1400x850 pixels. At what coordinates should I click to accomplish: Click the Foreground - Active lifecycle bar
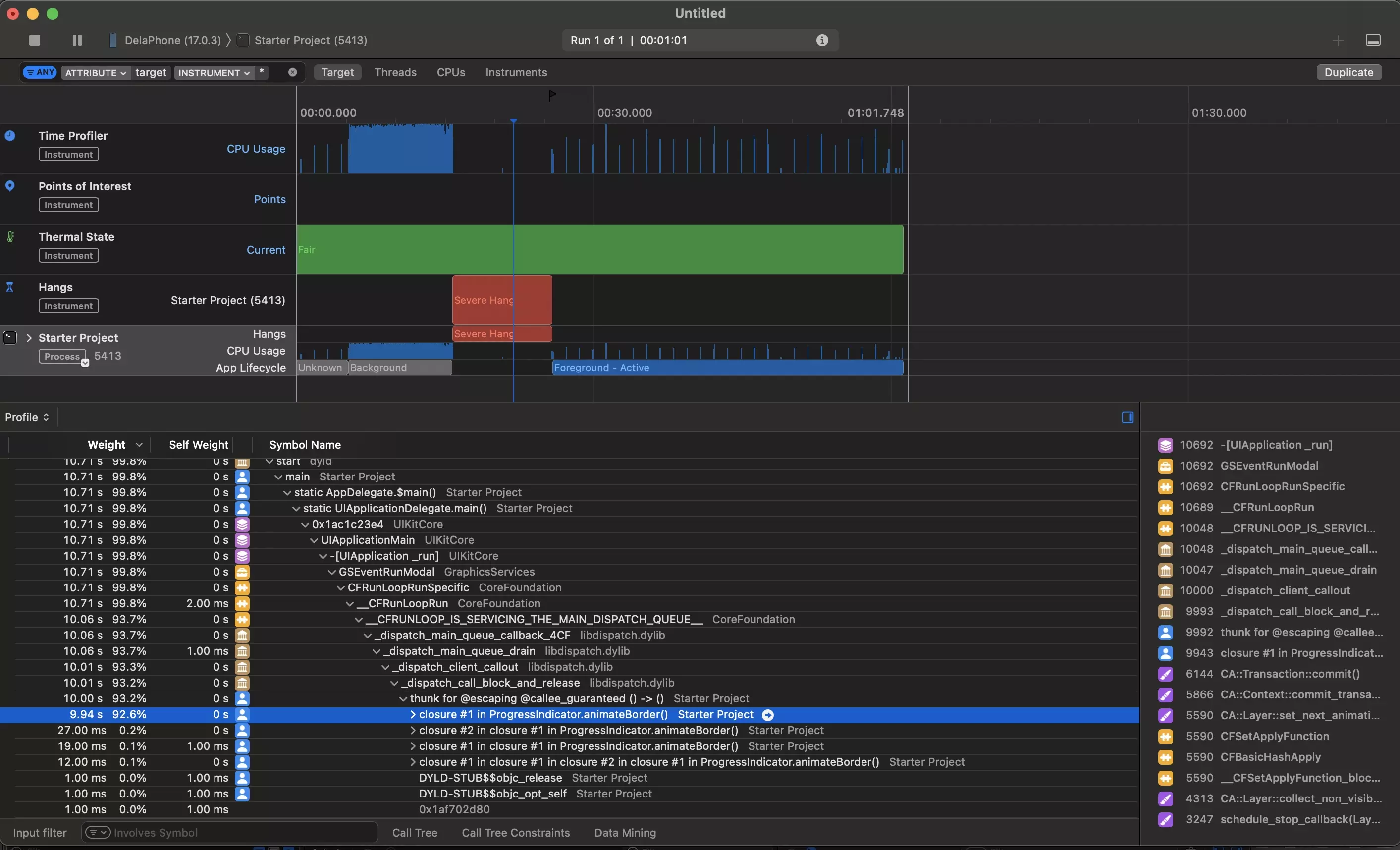pos(728,368)
